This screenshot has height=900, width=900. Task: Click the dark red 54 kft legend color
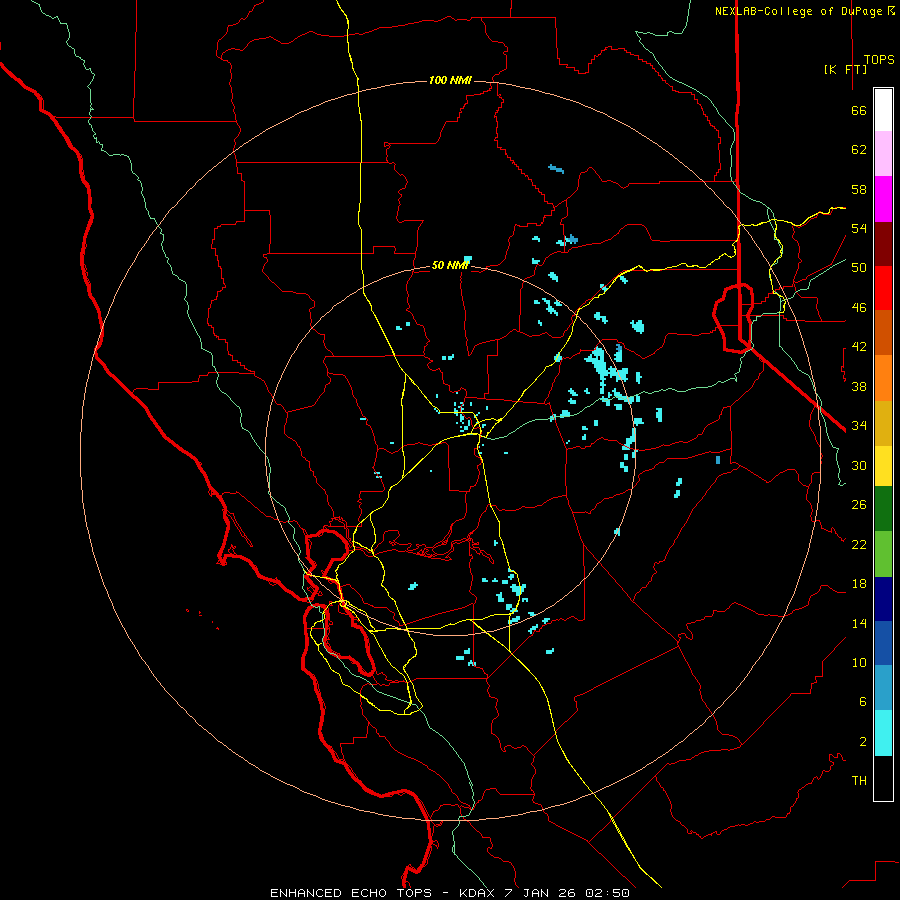883,244
